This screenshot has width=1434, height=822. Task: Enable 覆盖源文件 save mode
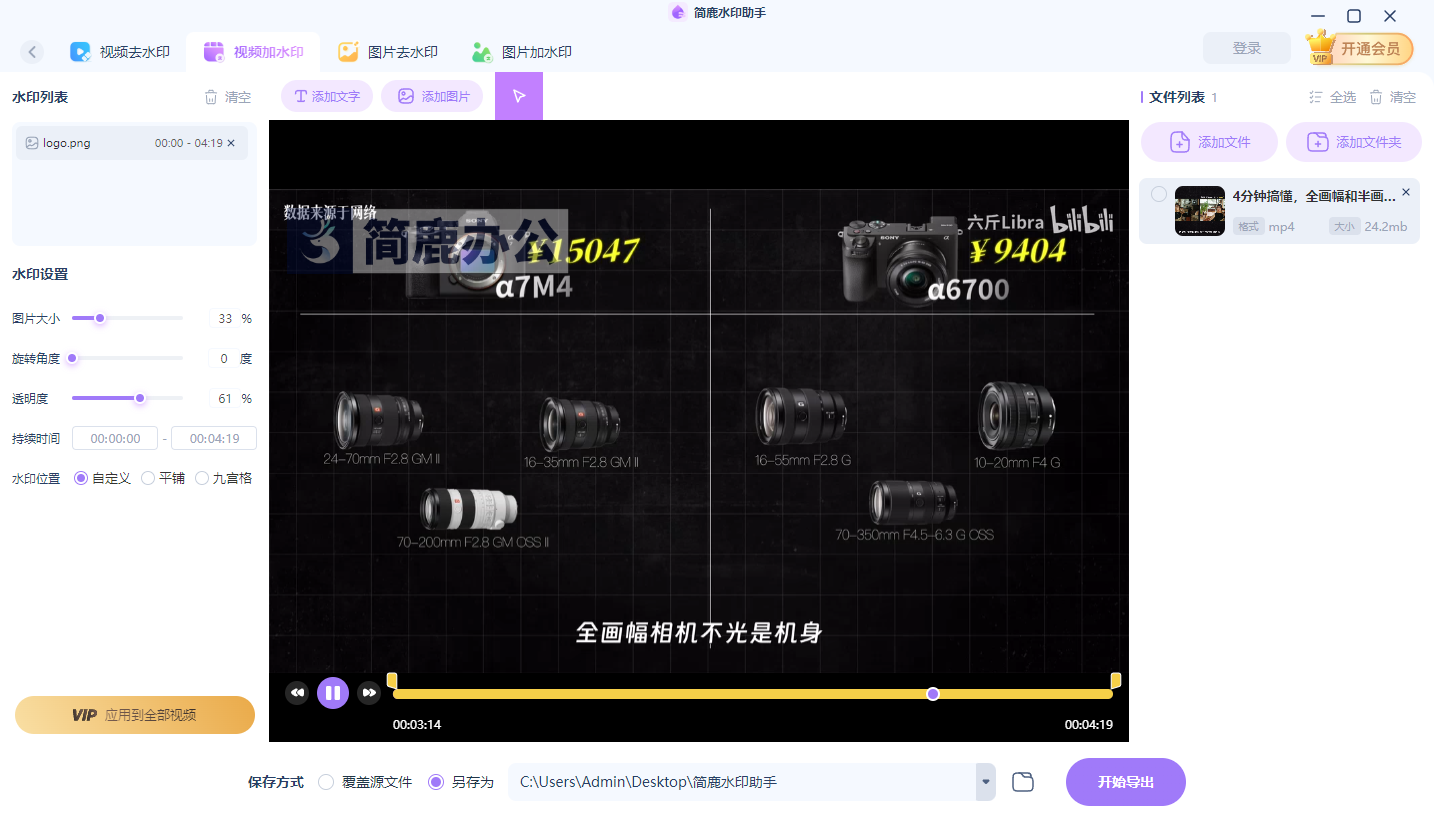(x=325, y=782)
